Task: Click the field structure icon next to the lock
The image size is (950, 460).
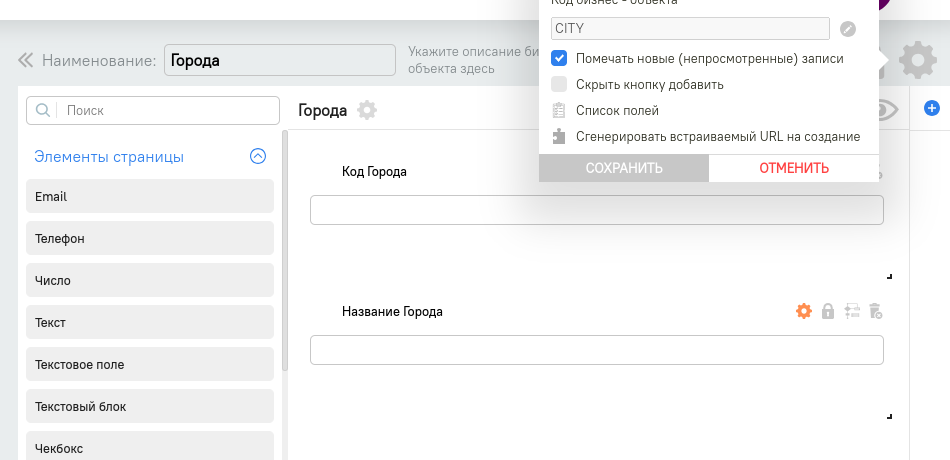Action: pyautogui.click(x=852, y=311)
